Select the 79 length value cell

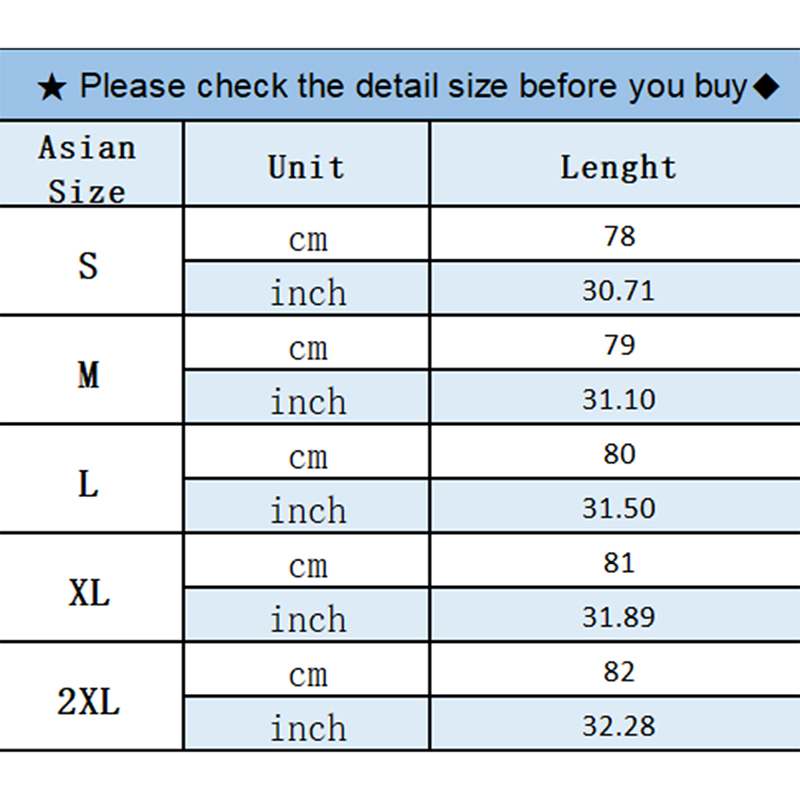coord(619,345)
